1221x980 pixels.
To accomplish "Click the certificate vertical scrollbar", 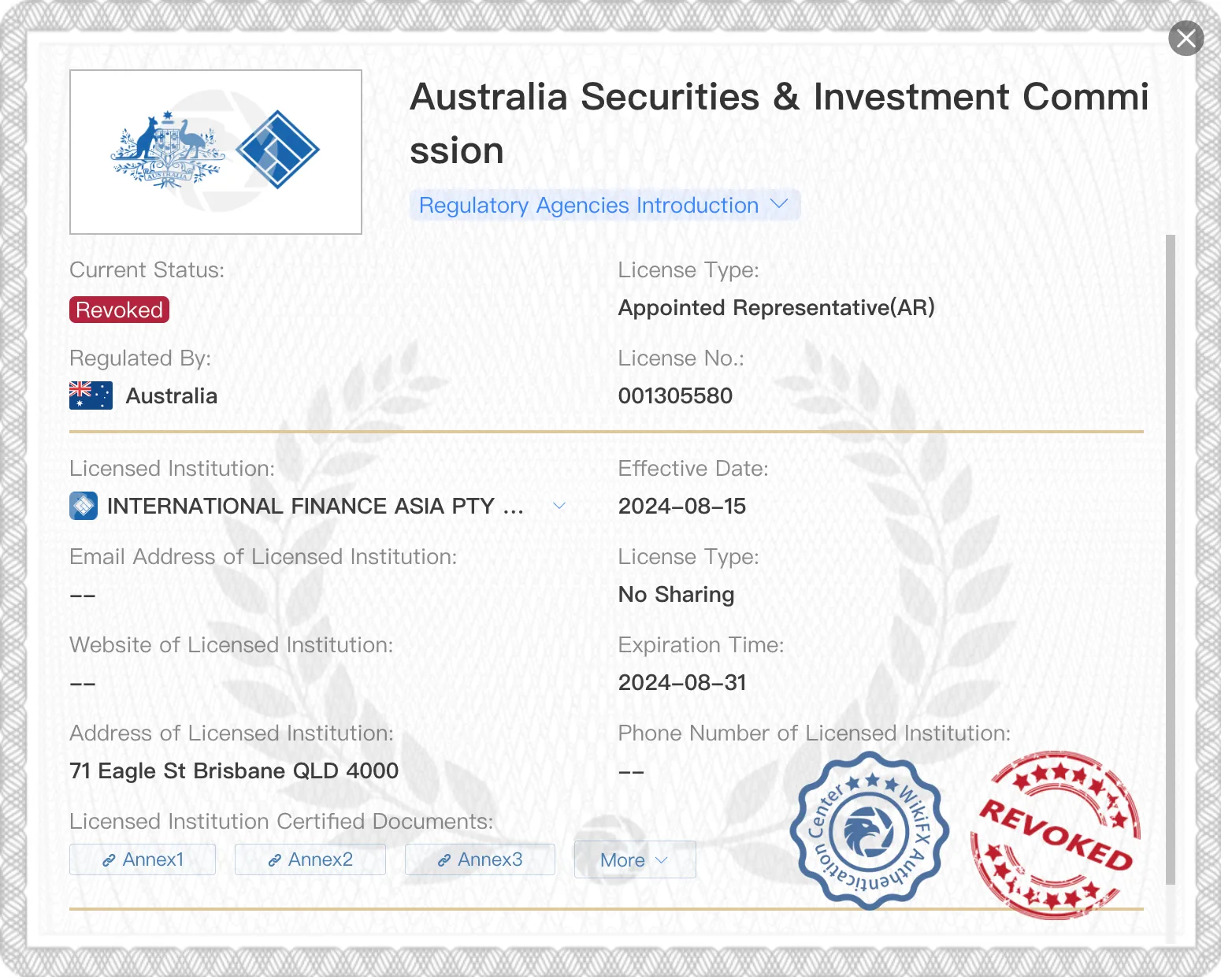I will (1171, 559).
